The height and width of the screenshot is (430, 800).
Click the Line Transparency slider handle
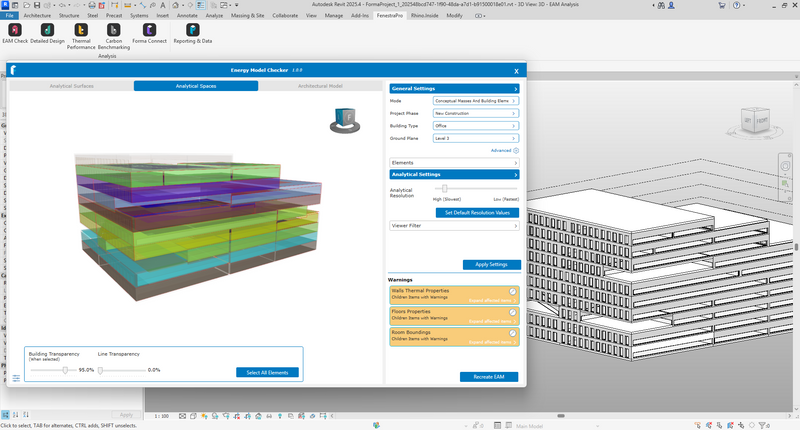tap(101, 370)
